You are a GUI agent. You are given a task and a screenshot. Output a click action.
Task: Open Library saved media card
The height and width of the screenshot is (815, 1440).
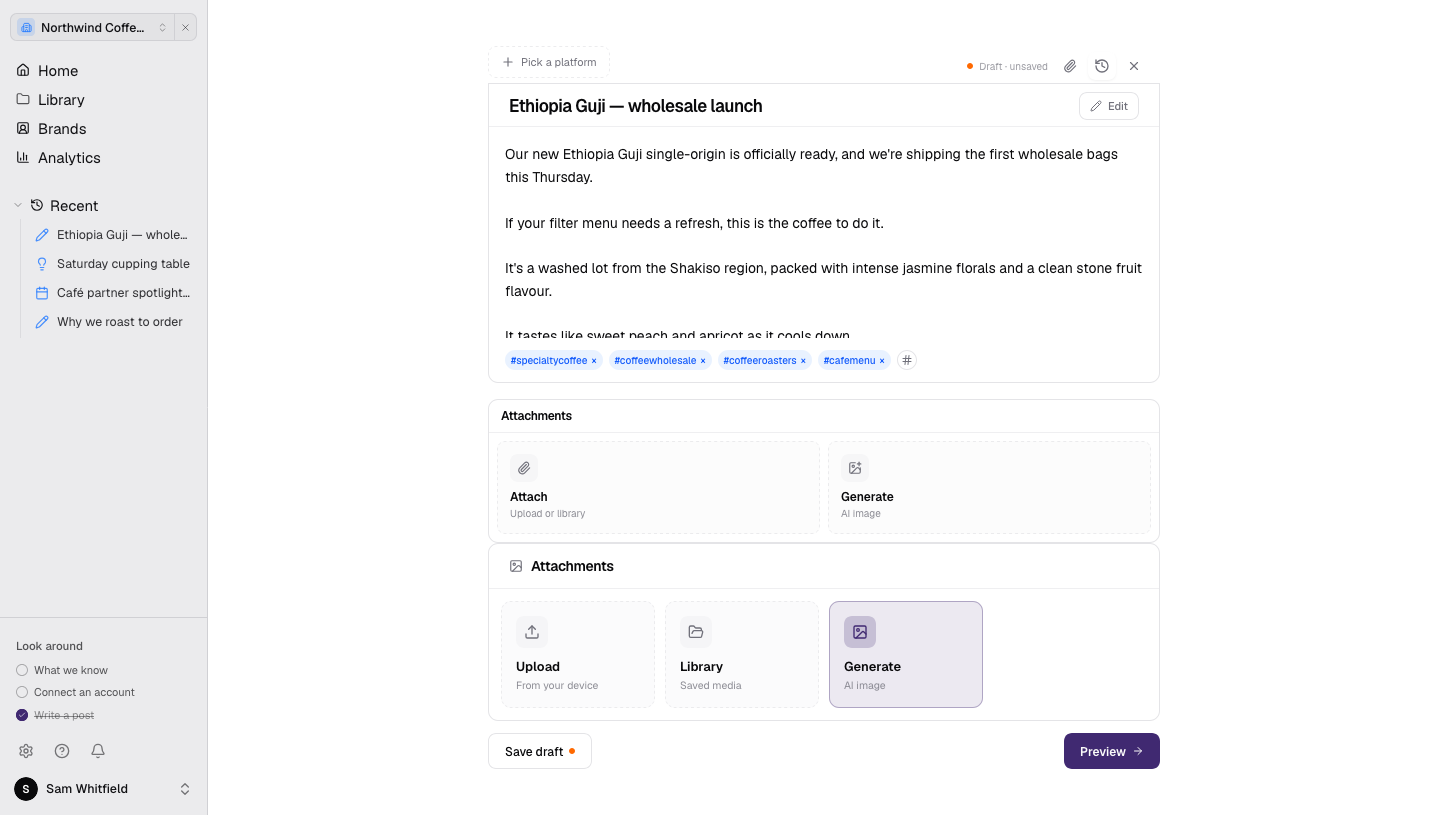point(742,654)
